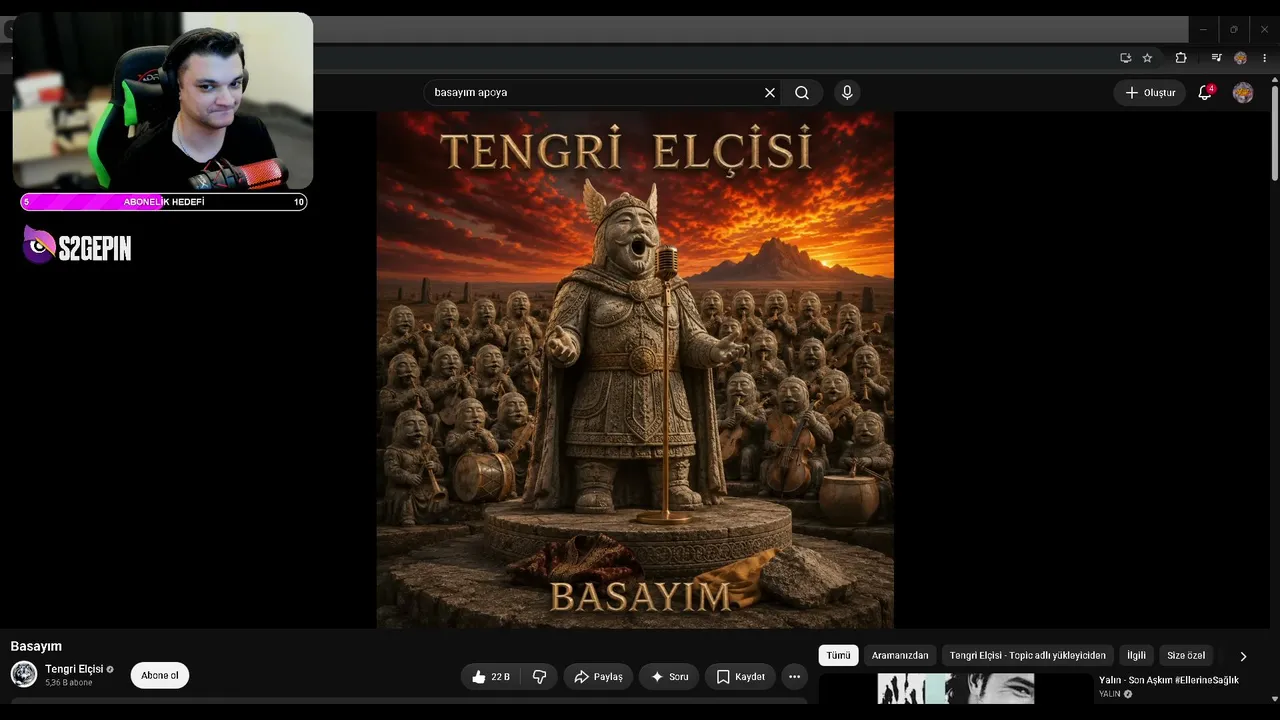Screen dimensions: 1280x720
Task: Open the browser media controls icon
Action: pos(1216,58)
